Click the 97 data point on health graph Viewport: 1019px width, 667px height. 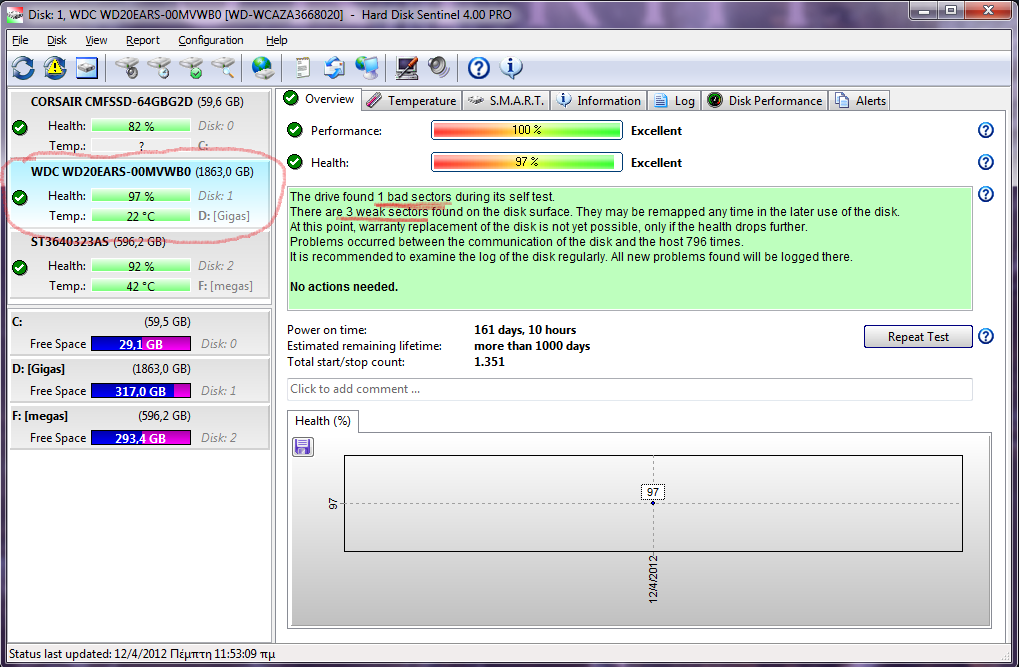(653, 503)
